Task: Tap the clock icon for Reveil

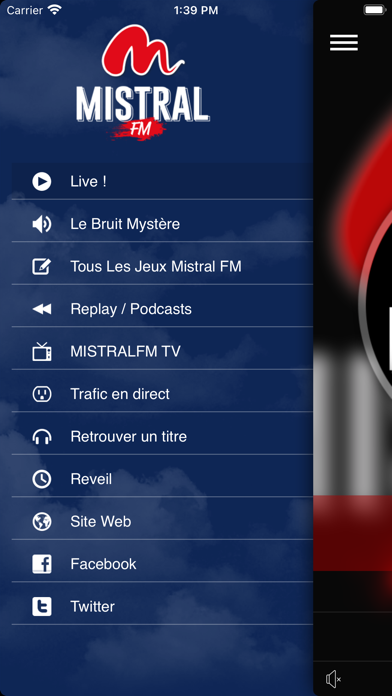Action: (x=42, y=479)
